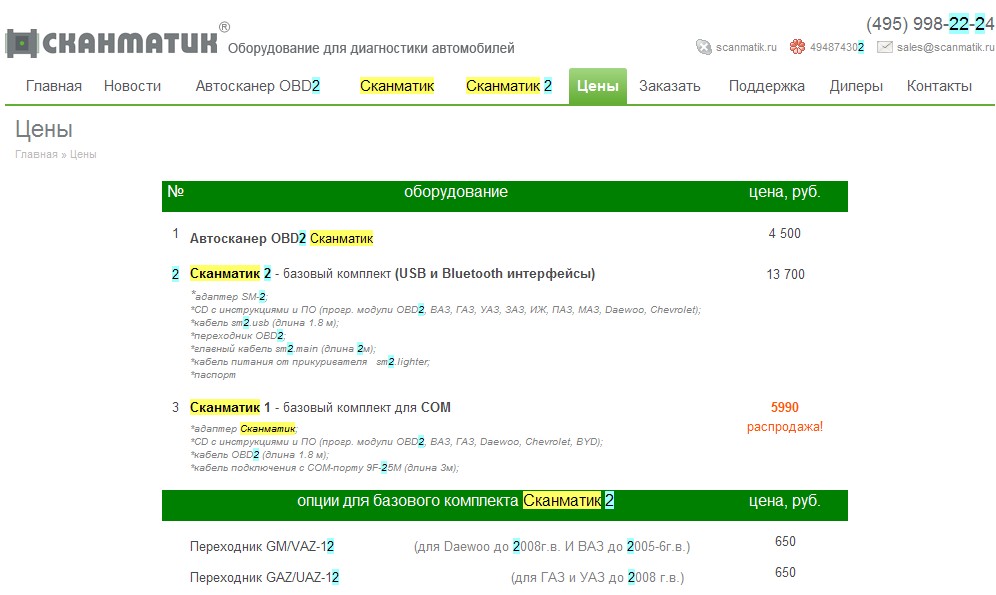The image size is (996, 595).
Task: Open the Сканматик 2 menu item
Action: (x=509, y=86)
